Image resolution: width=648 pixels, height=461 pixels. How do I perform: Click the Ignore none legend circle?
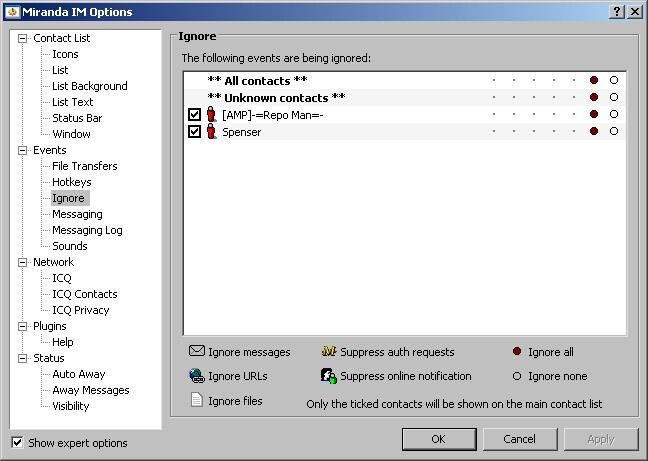point(517,376)
